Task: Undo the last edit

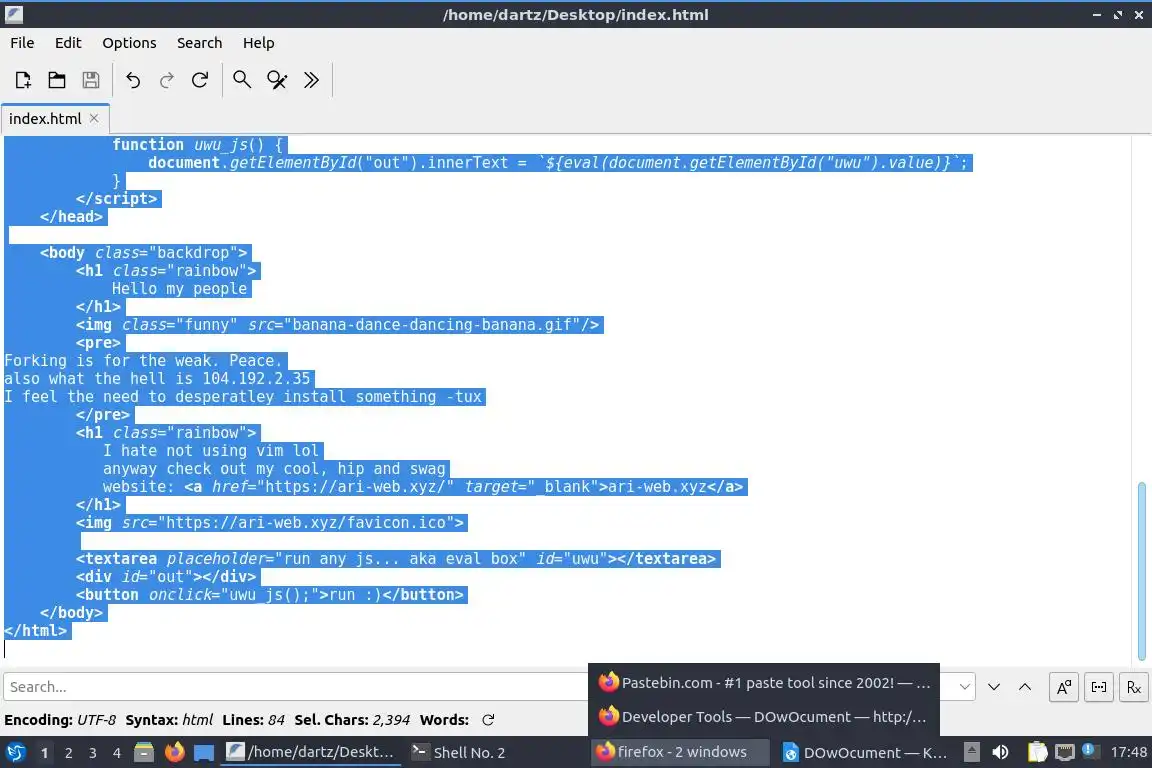Action: [x=133, y=79]
